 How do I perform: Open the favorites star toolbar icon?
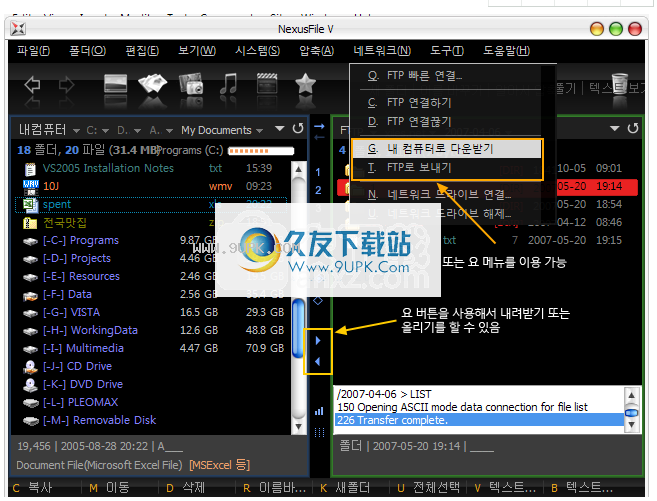[305, 83]
